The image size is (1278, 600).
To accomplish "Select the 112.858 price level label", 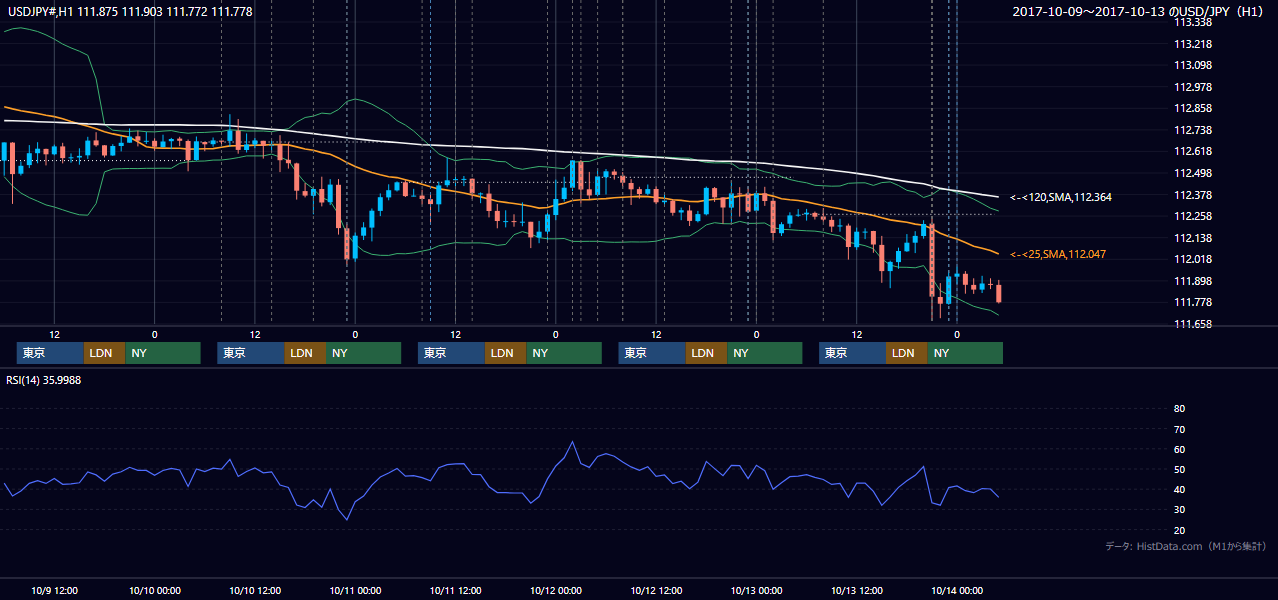I will 1193,108.
